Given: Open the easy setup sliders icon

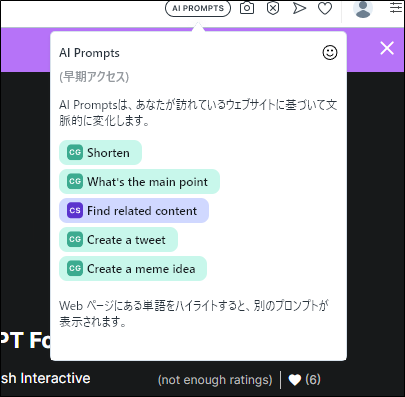Looking at the screenshot, I should click(396, 7).
